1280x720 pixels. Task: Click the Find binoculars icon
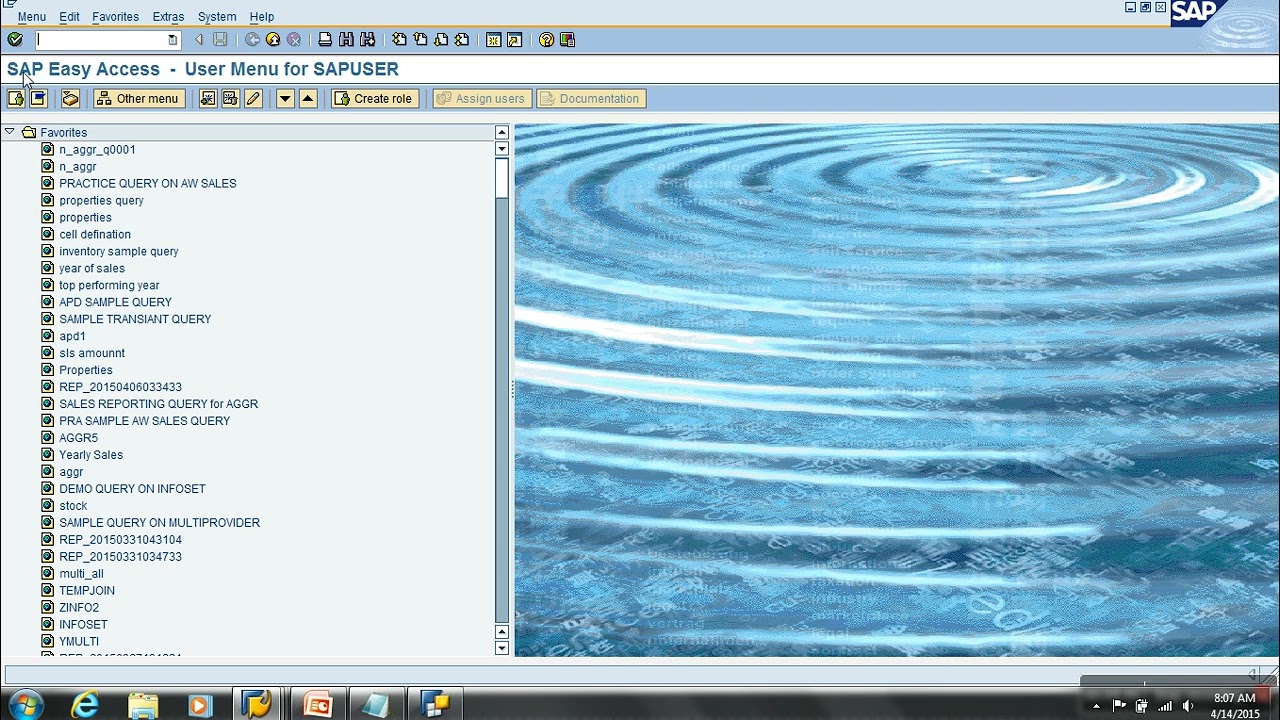pyautogui.click(x=346, y=40)
